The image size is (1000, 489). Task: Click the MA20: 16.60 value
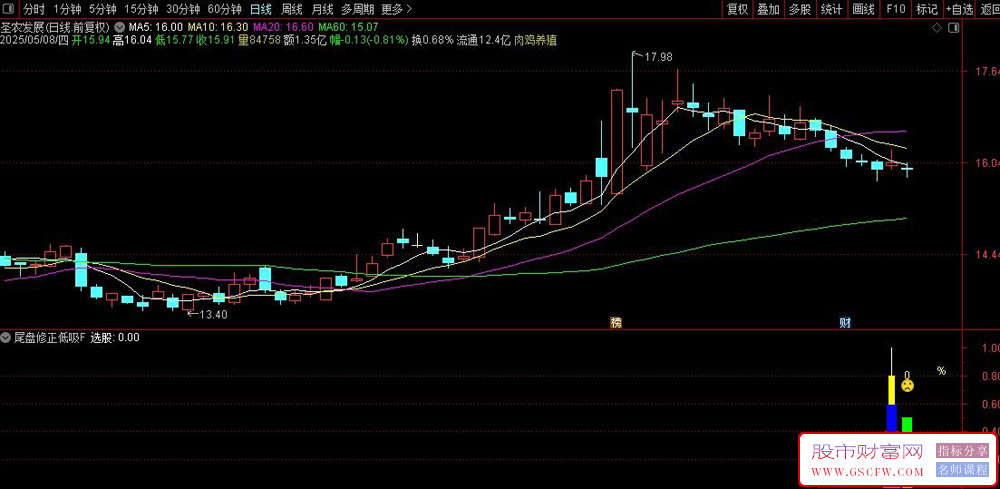coord(284,28)
